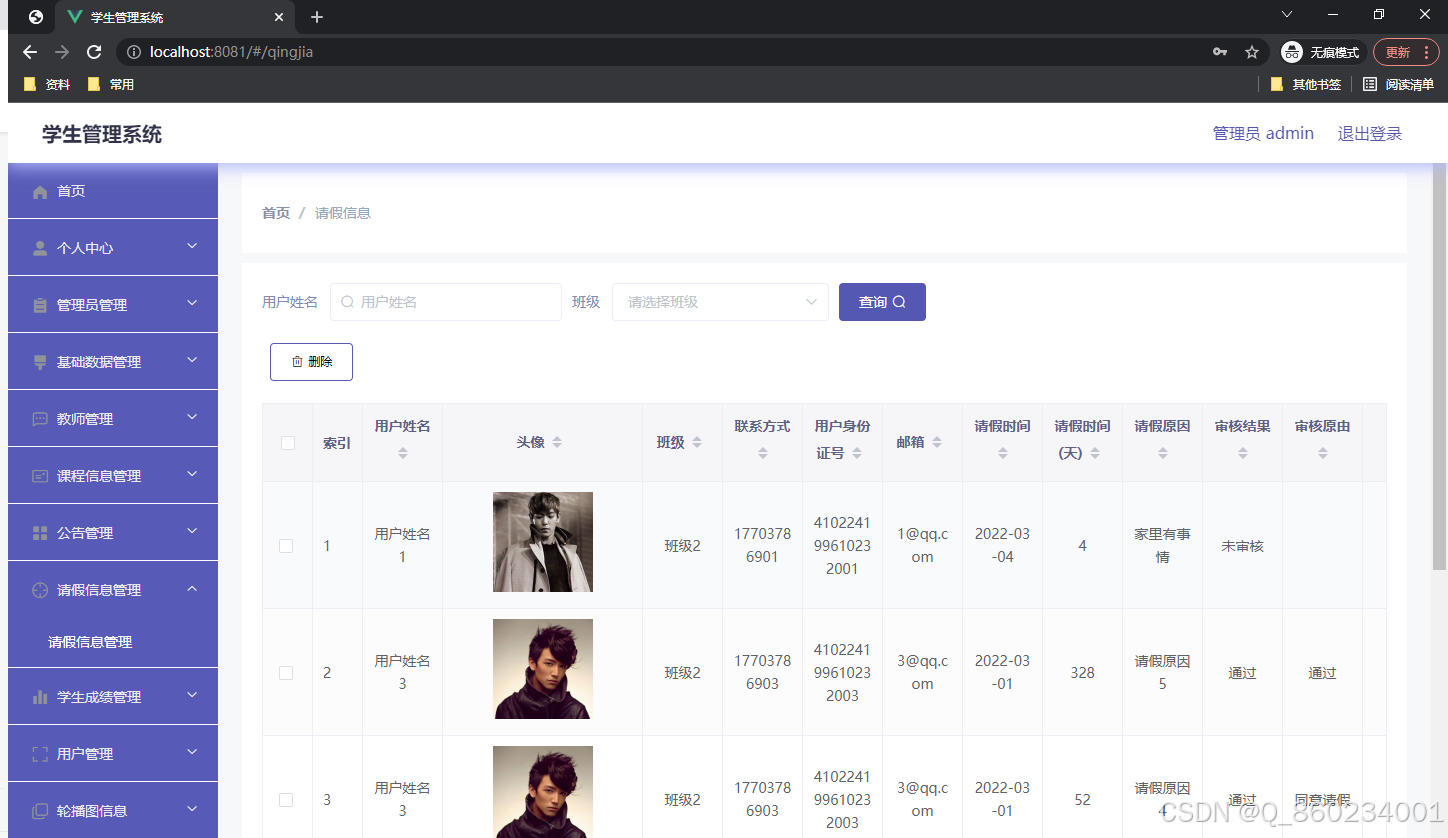
Task: Bookmark this page with star icon
Action: (1252, 52)
